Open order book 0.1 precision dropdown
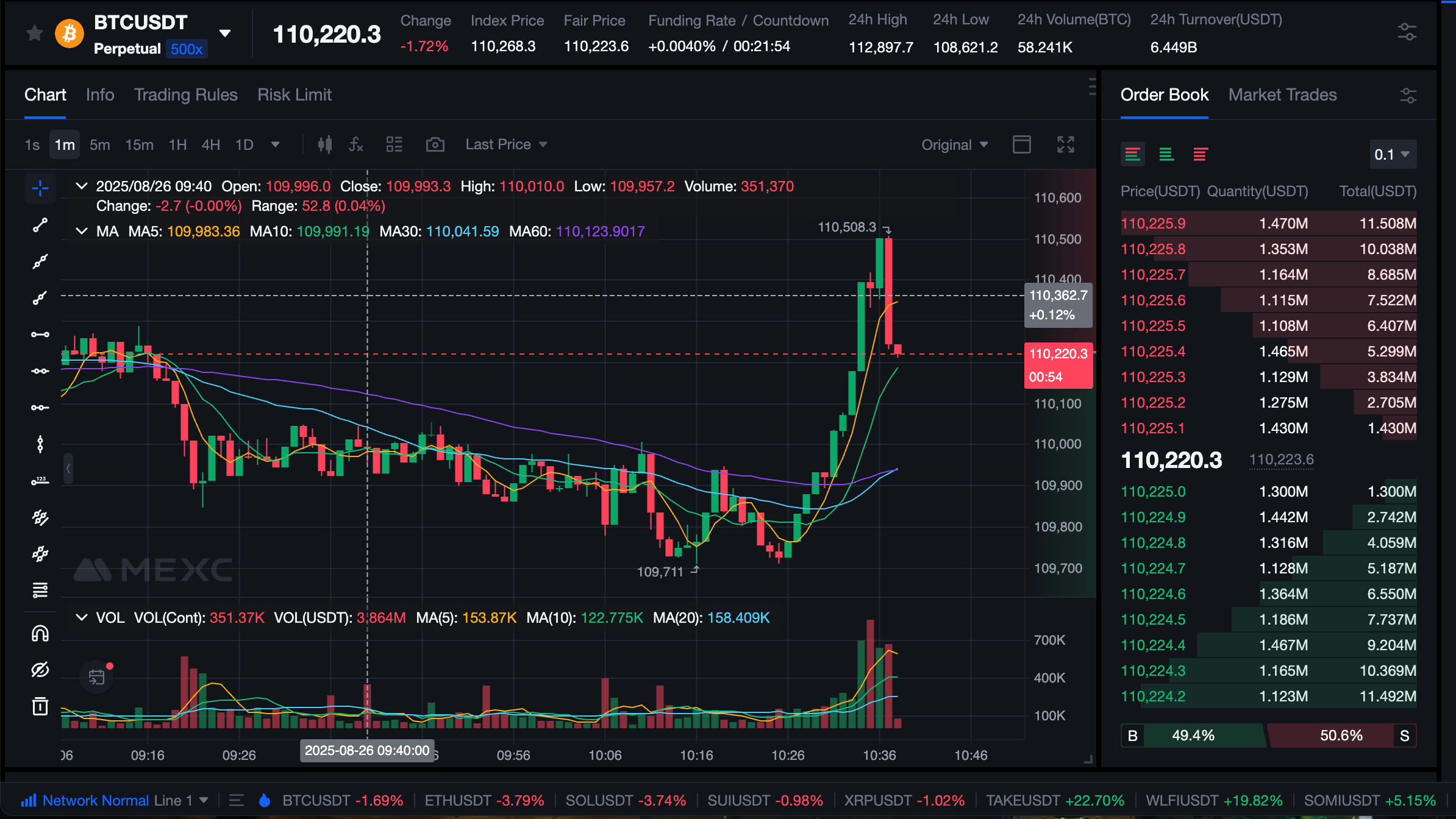Image resolution: width=1456 pixels, height=819 pixels. pyautogui.click(x=1392, y=154)
